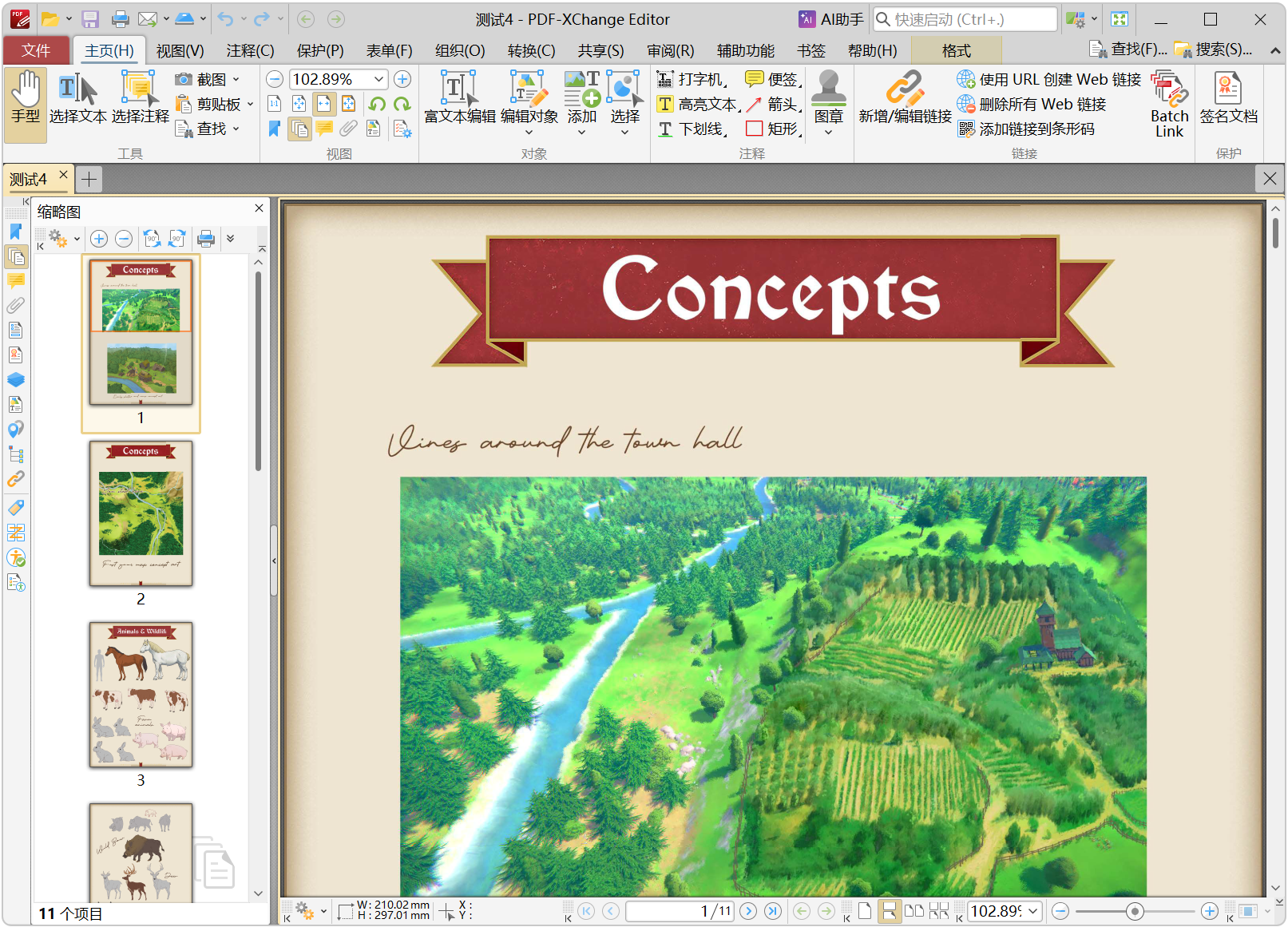Open status bar zoom level dropdown

1032,911
